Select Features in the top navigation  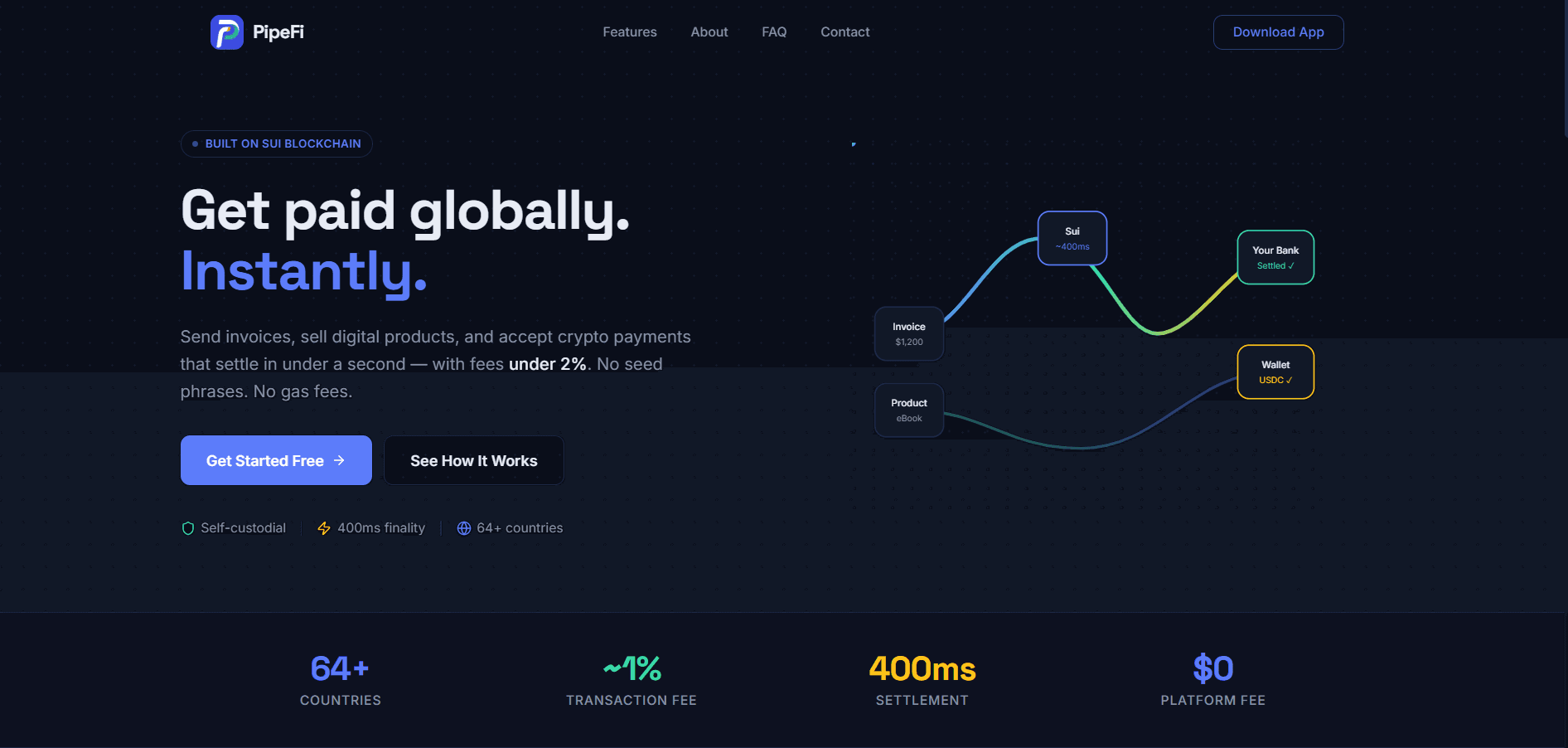[629, 32]
